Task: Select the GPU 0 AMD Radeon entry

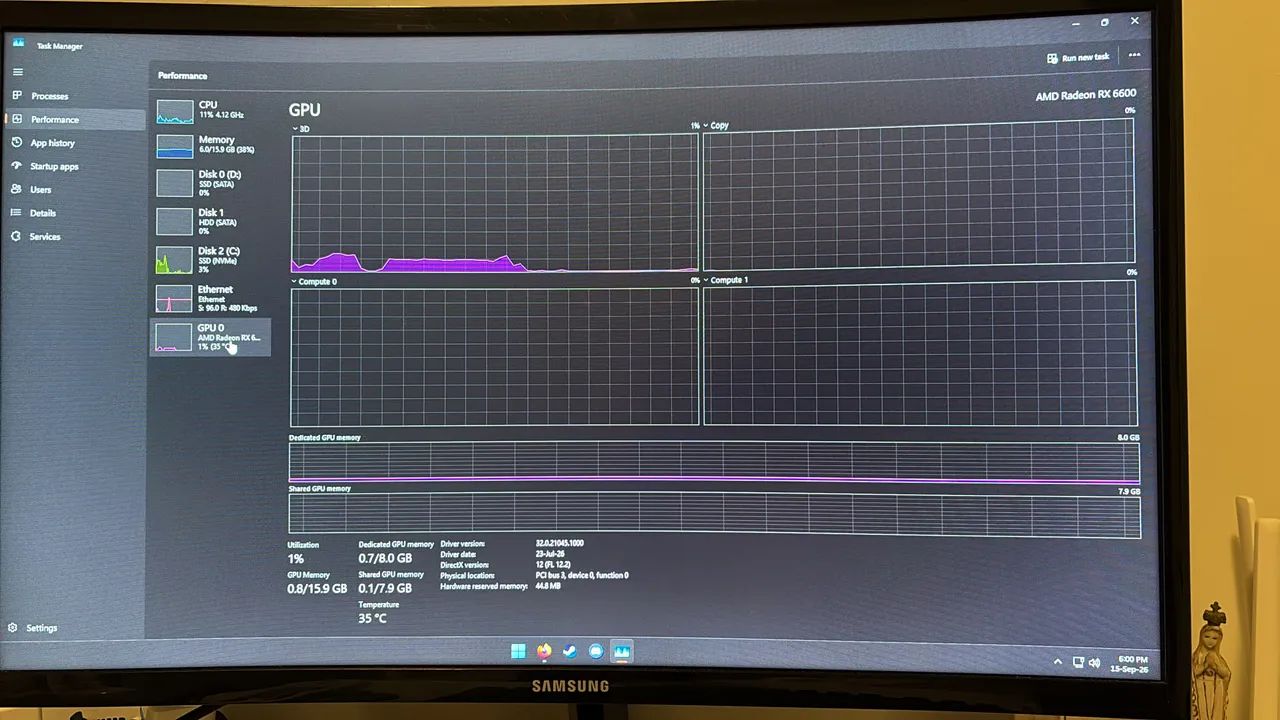Action: [x=209, y=337]
